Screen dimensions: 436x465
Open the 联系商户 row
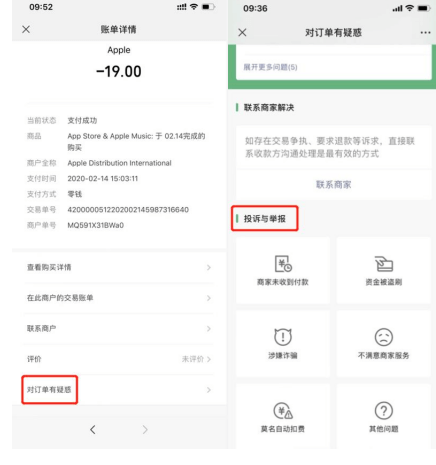(119, 329)
